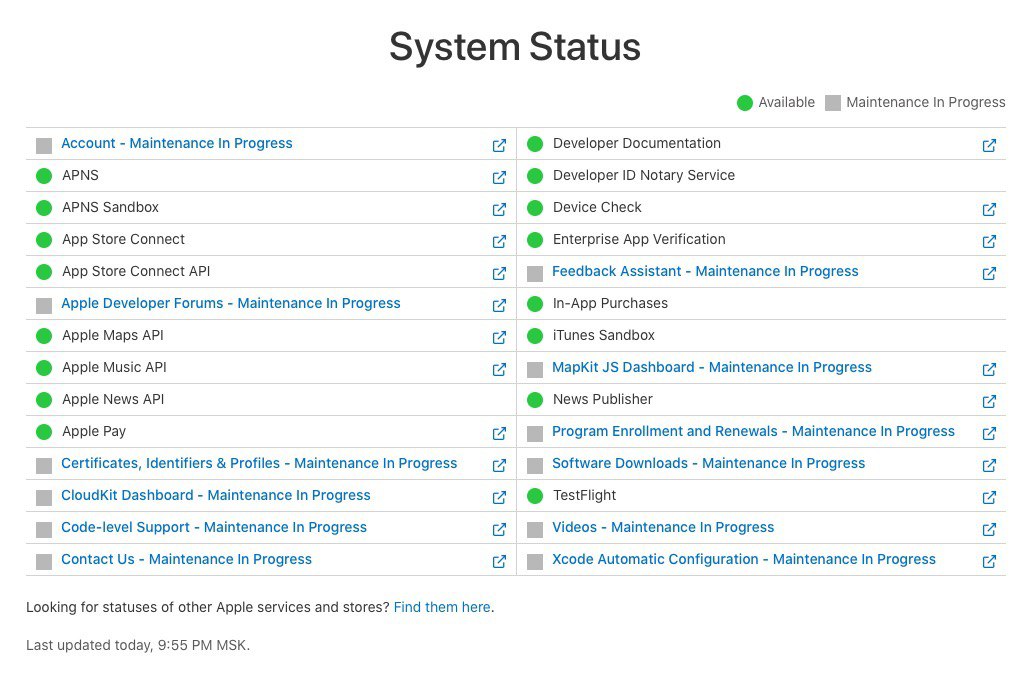This screenshot has width=1028, height=673.
Task: Click the green status dot beside Apple Music API
Action: coord(44,368)
